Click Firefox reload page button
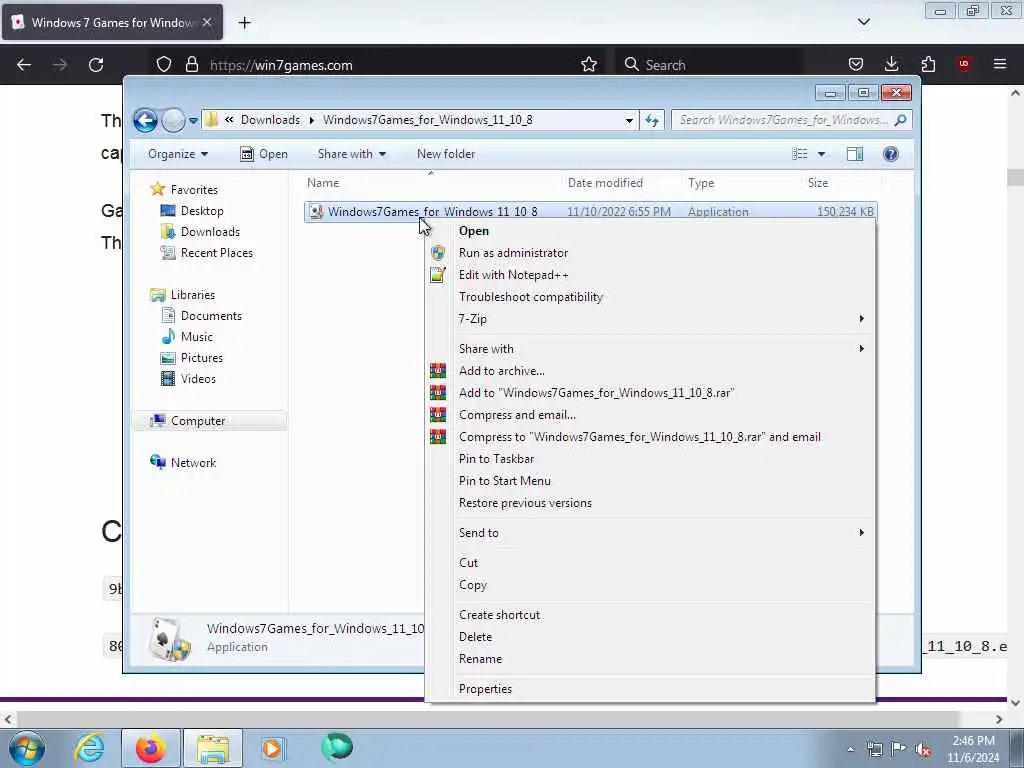Screen dimensions: 1024x768 coord(96,65)
